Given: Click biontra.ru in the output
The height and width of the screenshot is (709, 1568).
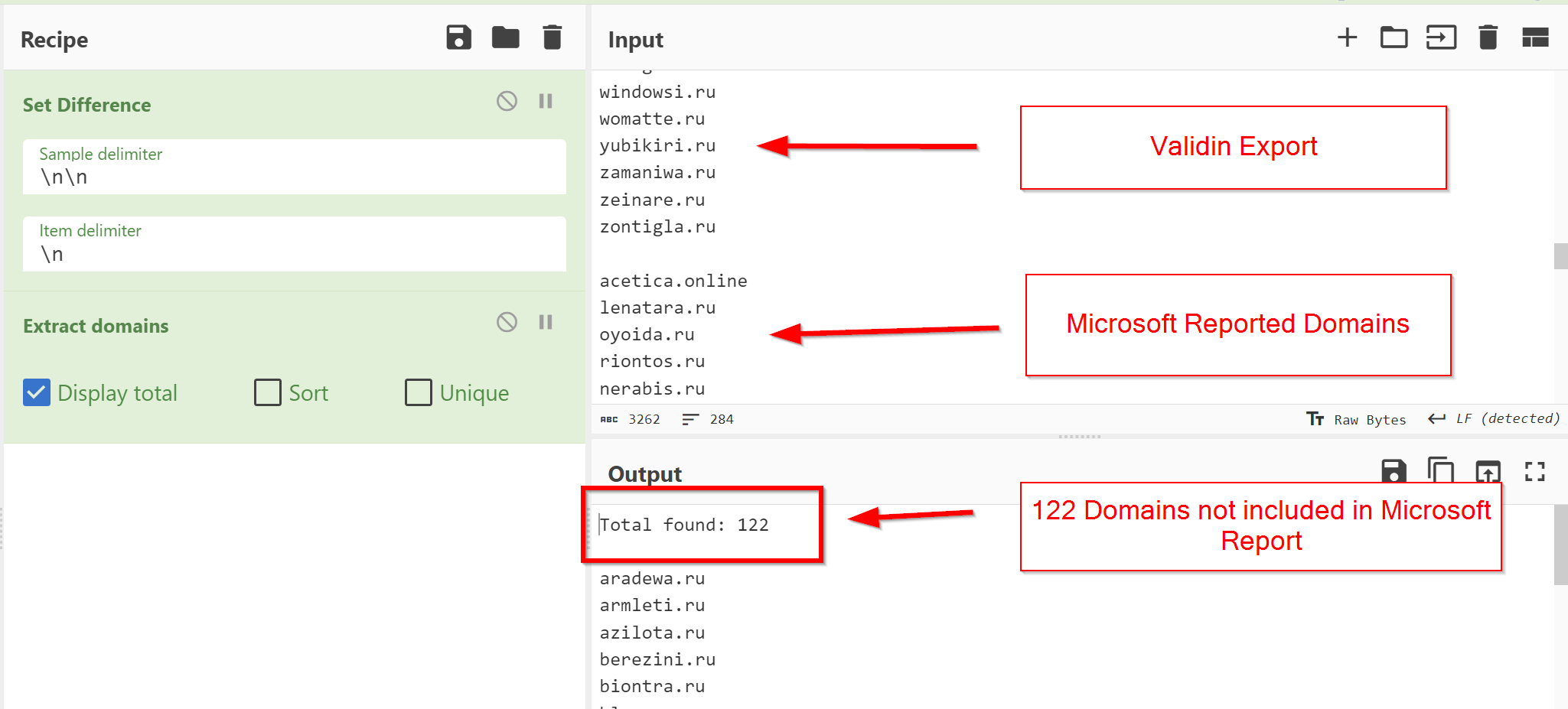Looking at the screenshot, I should pos(652,686).
